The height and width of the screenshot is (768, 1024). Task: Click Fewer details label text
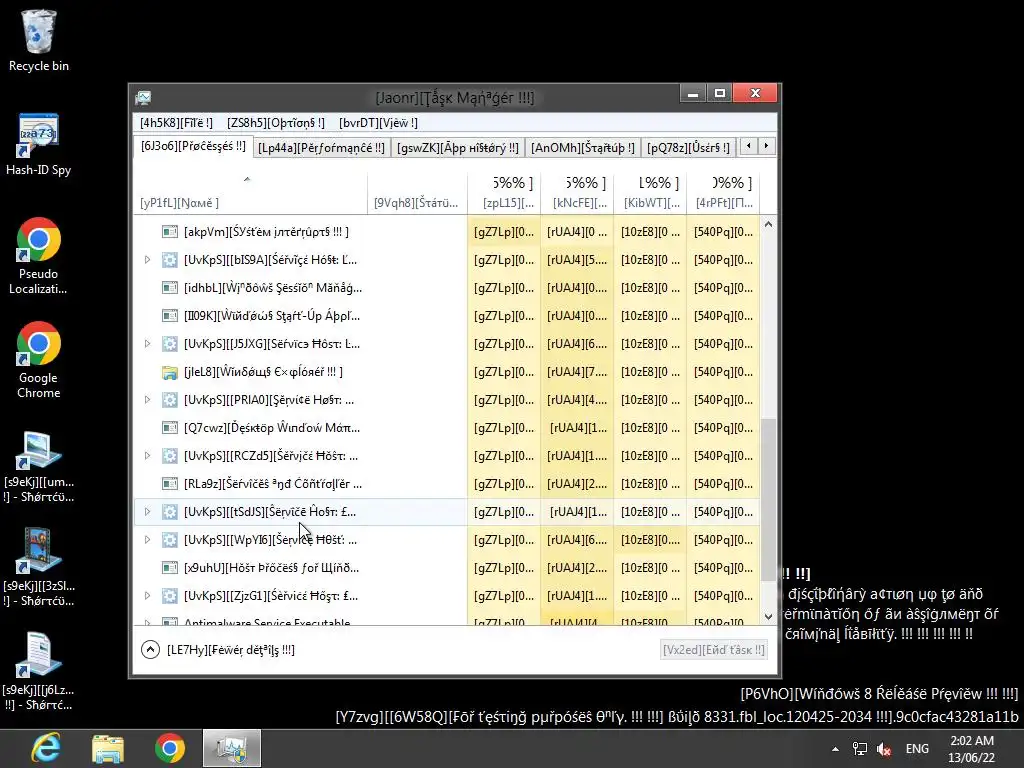click(x=231, y=650)
